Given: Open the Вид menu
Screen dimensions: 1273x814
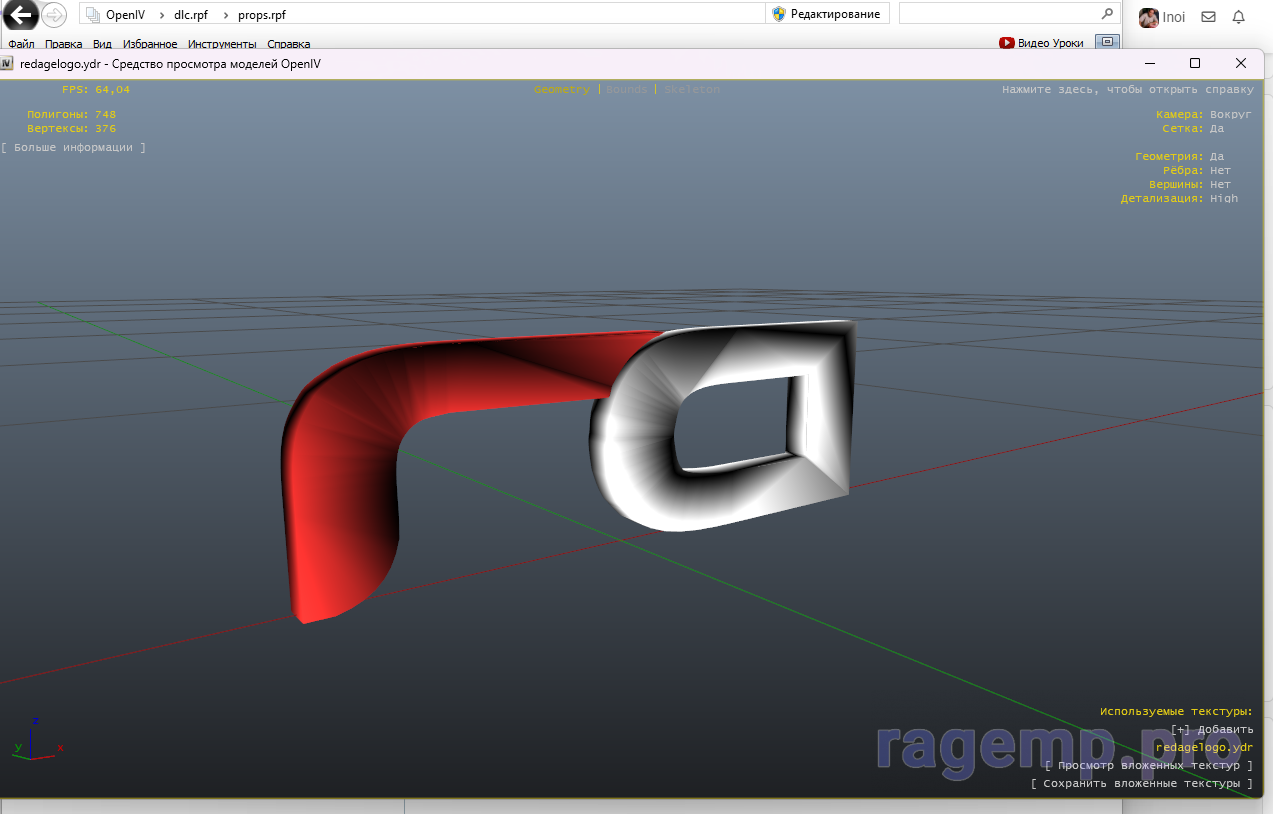Looking at the screenshot, I should [102, 44].
